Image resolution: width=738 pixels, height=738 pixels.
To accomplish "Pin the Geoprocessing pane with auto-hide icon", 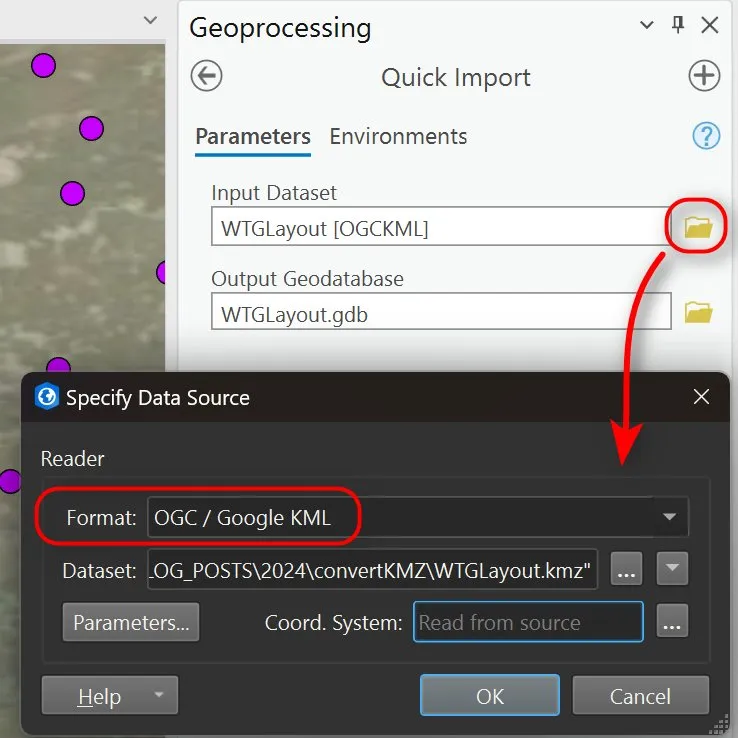I will click(x=678, y=24).
